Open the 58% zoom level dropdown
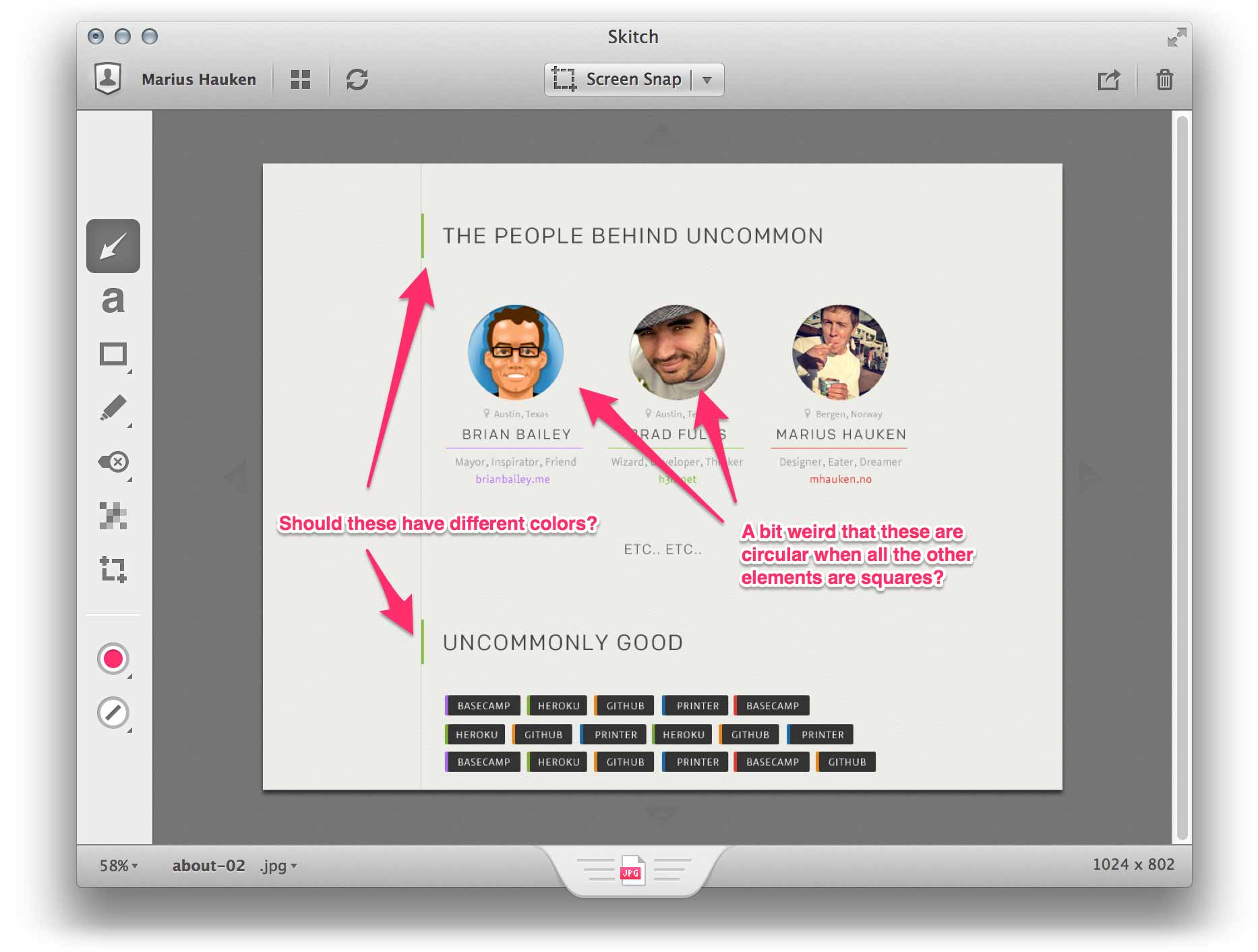Screen dimensions: 1258x952 coord(119,865)
